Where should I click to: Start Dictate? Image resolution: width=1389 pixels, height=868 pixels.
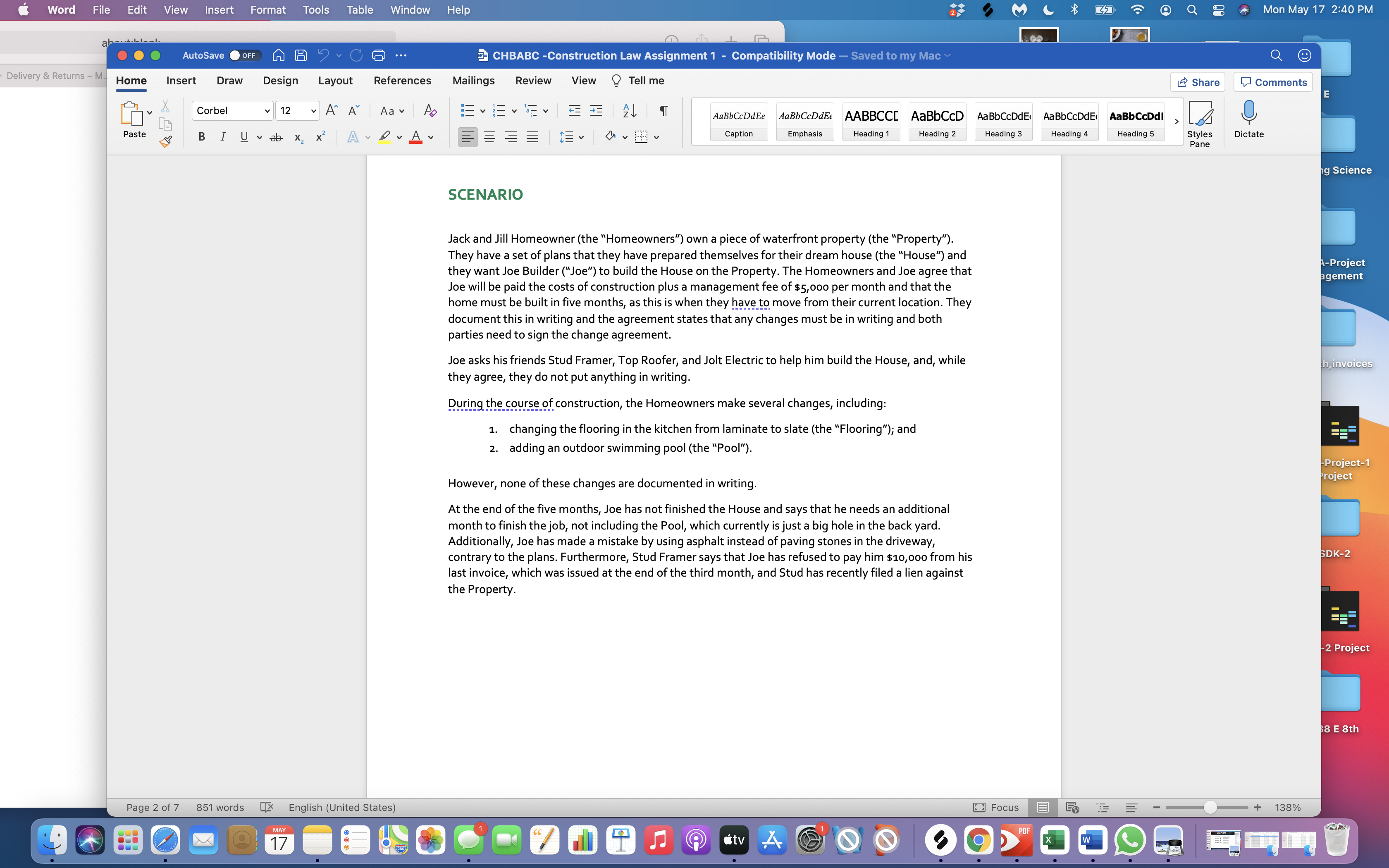click(1249, 119)
